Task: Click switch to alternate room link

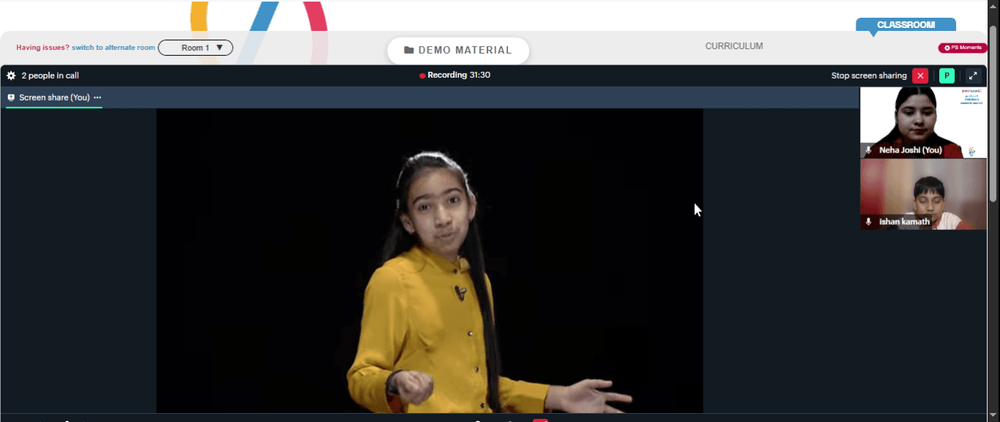Action: (x=114, y=48)
